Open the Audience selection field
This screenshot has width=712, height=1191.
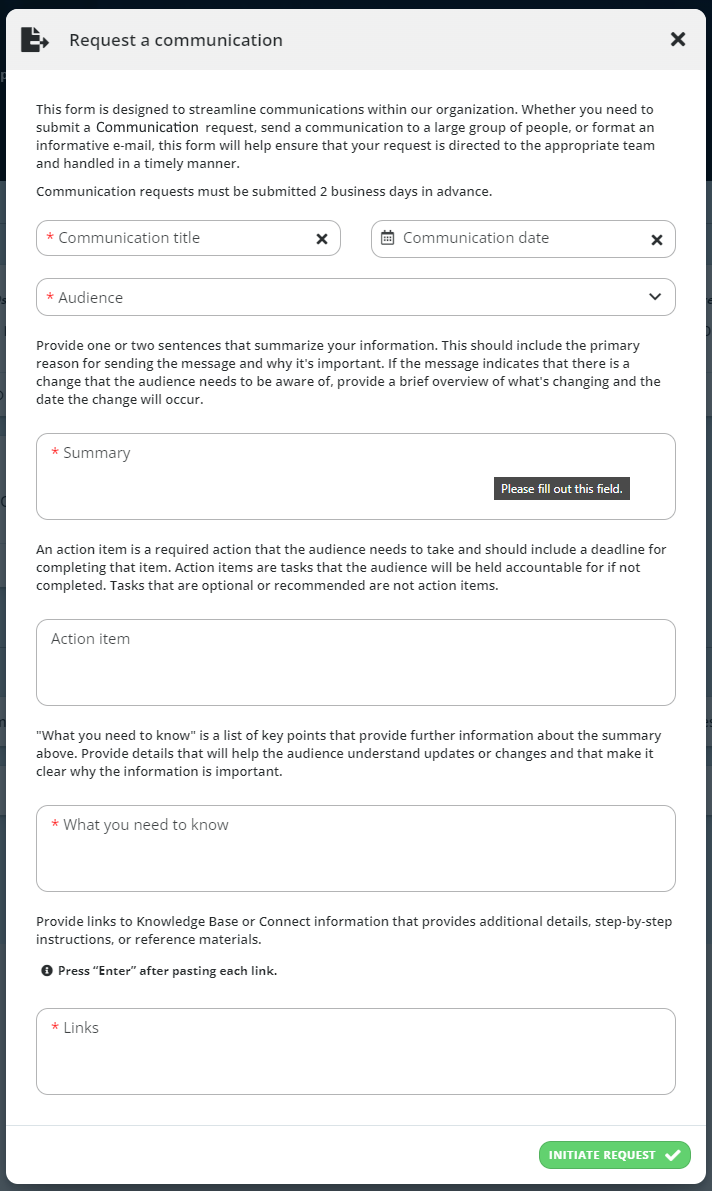click(356, 297)
